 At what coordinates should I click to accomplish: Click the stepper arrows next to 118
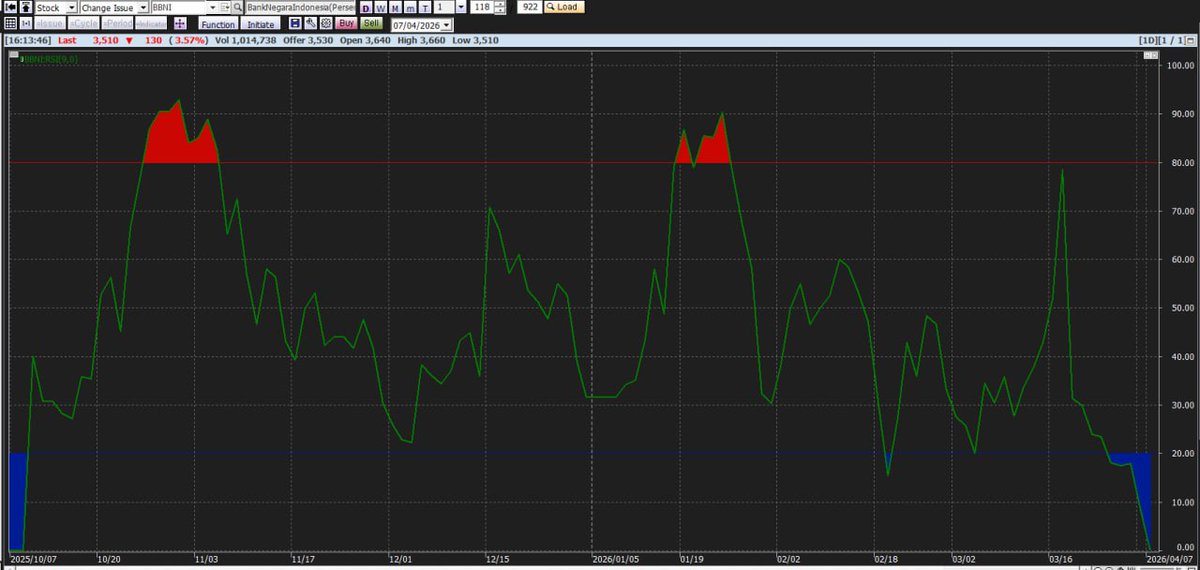(x=500, y=7)
